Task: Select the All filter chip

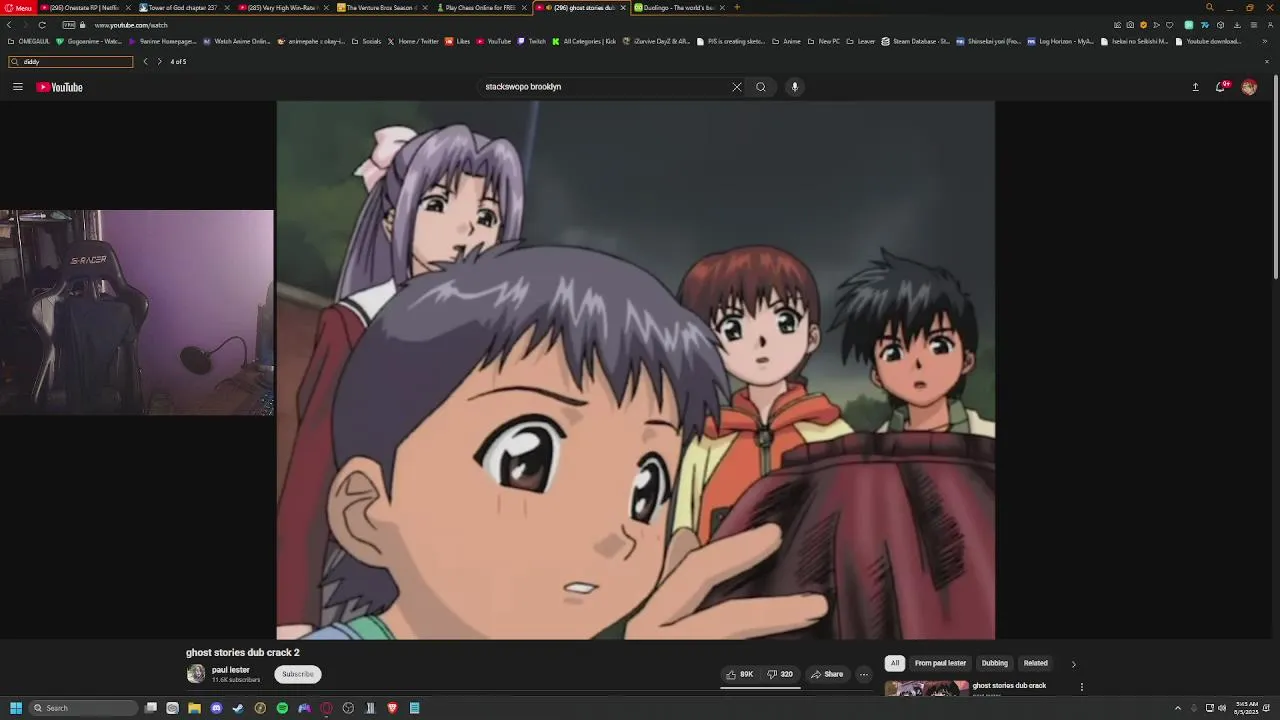Action: (x=895, y=663)
